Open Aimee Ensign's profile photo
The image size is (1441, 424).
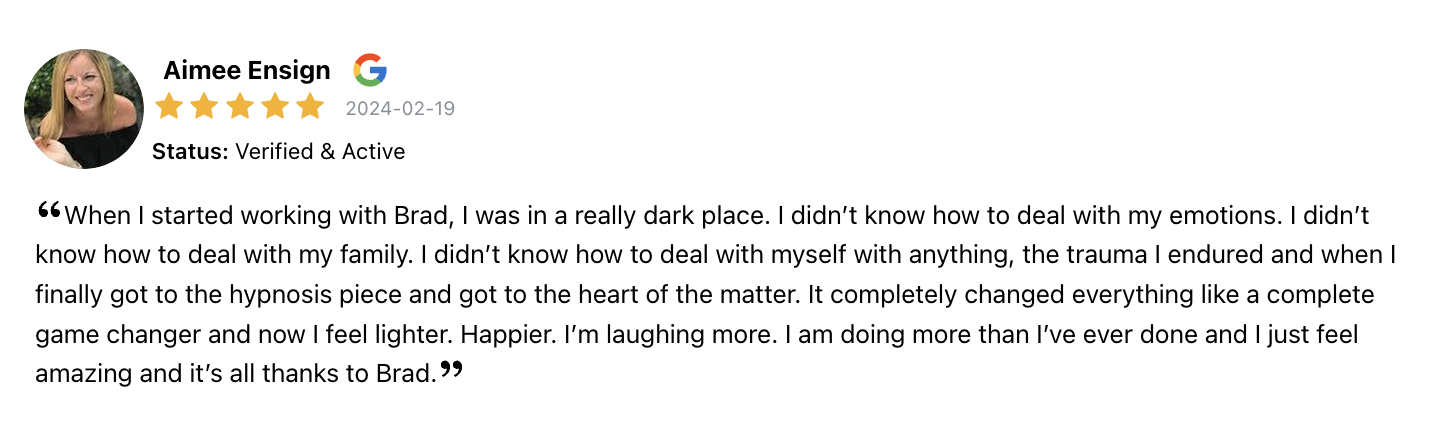pyautogui.click(x=84, y=109)
